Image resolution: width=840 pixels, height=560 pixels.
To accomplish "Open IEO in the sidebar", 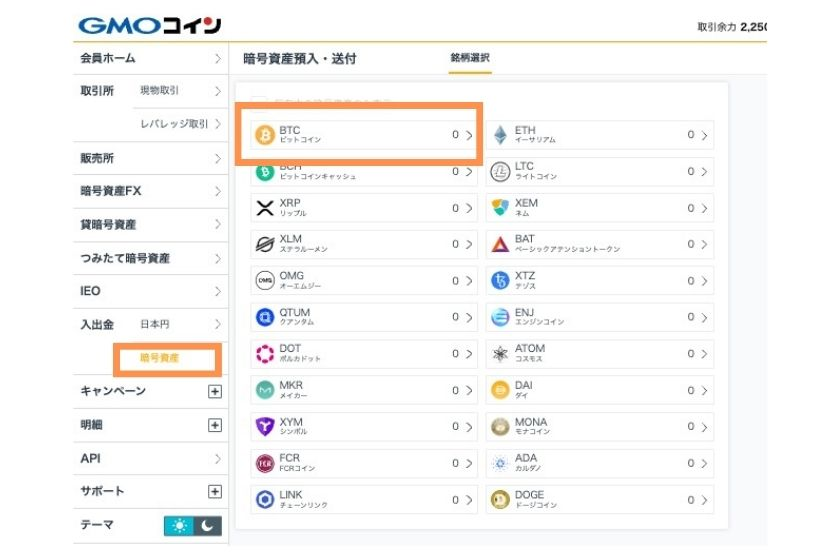I will [151, 291].
